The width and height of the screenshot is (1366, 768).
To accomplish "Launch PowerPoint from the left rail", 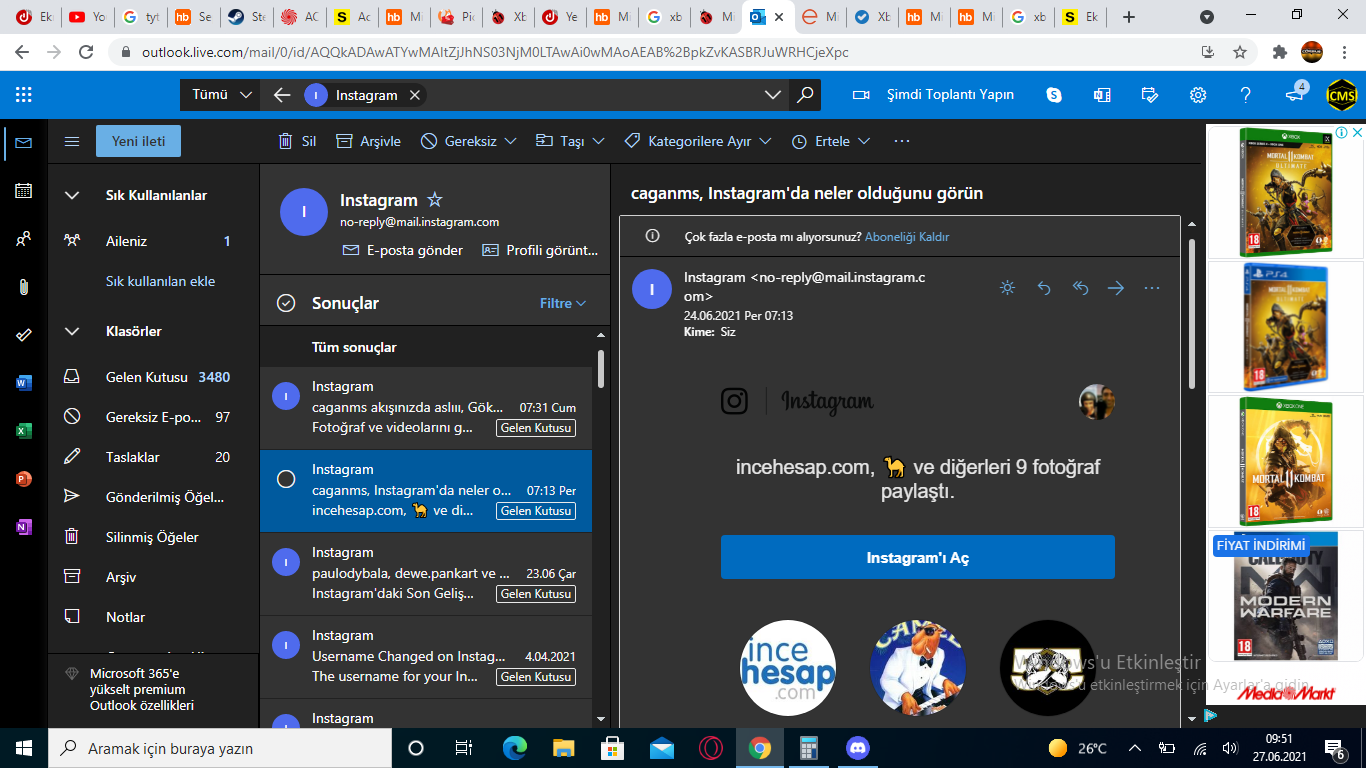I will 23,479.
